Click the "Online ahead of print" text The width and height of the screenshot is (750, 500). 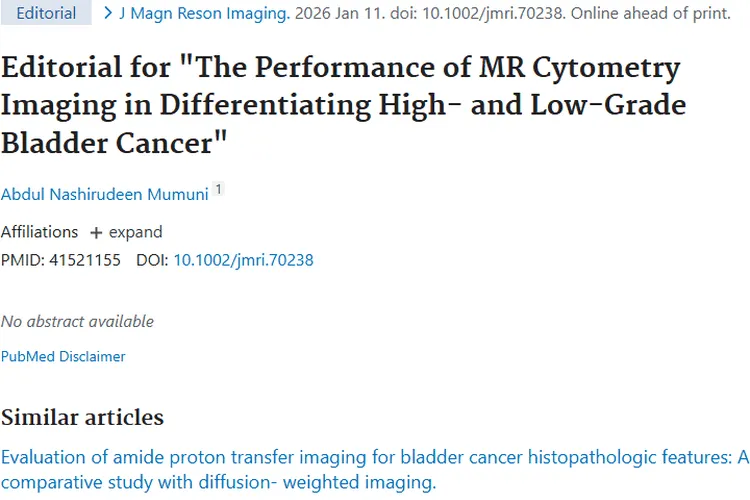pyautogui.click(x=646, y=14)
